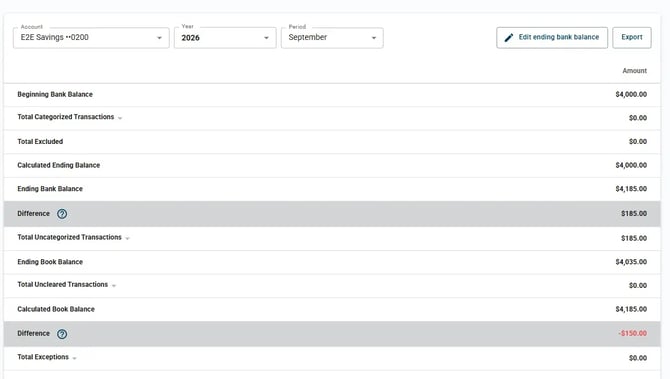Open the Account dropdown E2E Savings ••0200

click(x=91, y=38)
